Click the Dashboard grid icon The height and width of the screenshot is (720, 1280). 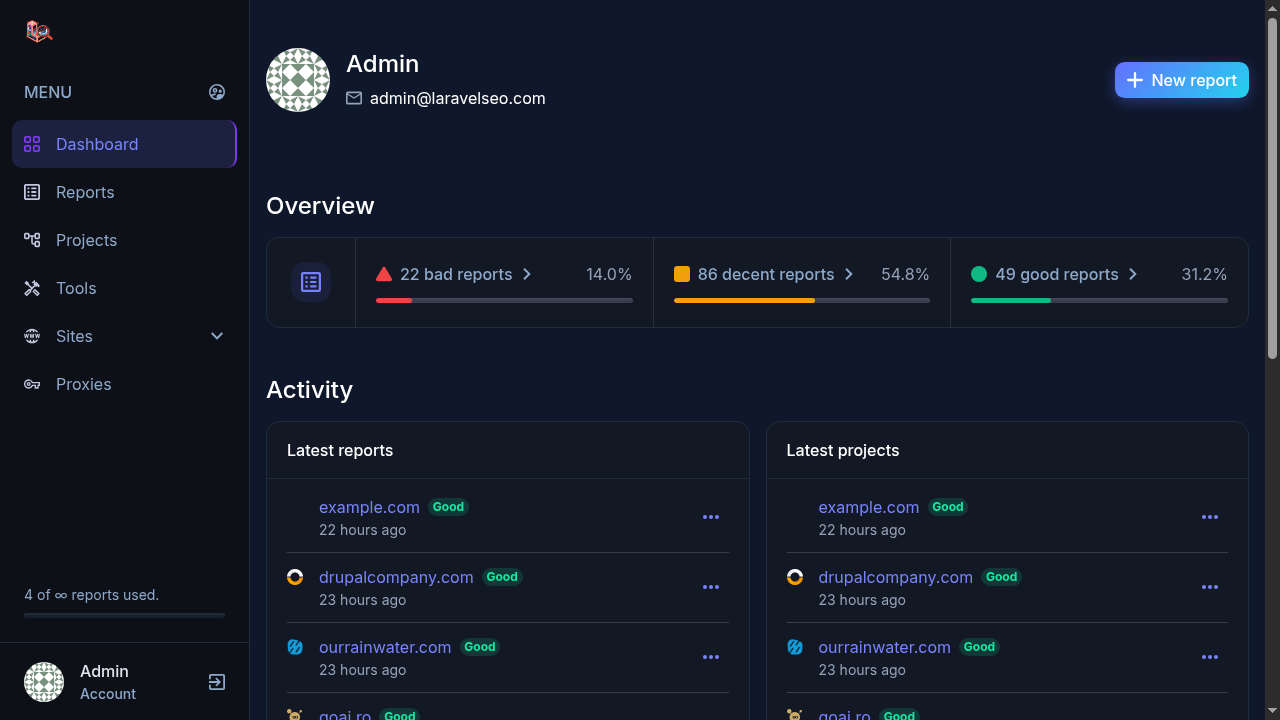pos(32,144)
